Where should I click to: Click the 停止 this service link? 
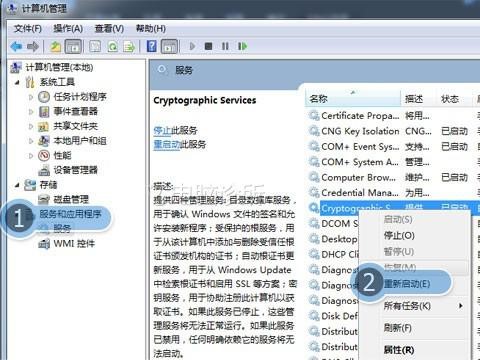[x=162, y=130]
